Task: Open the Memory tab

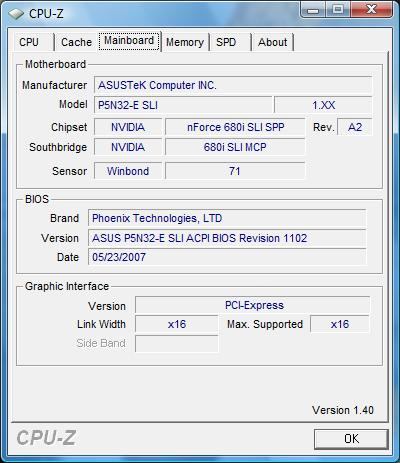Action: point(185,42)
